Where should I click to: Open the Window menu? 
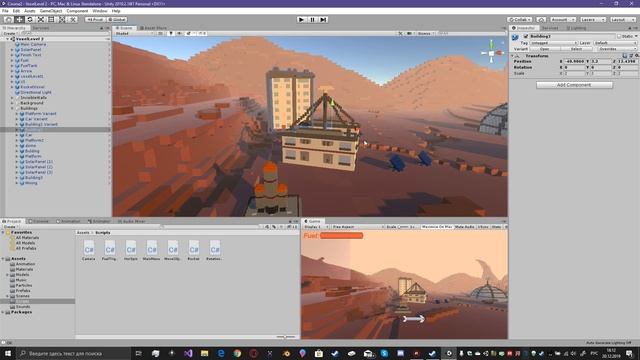100,11
